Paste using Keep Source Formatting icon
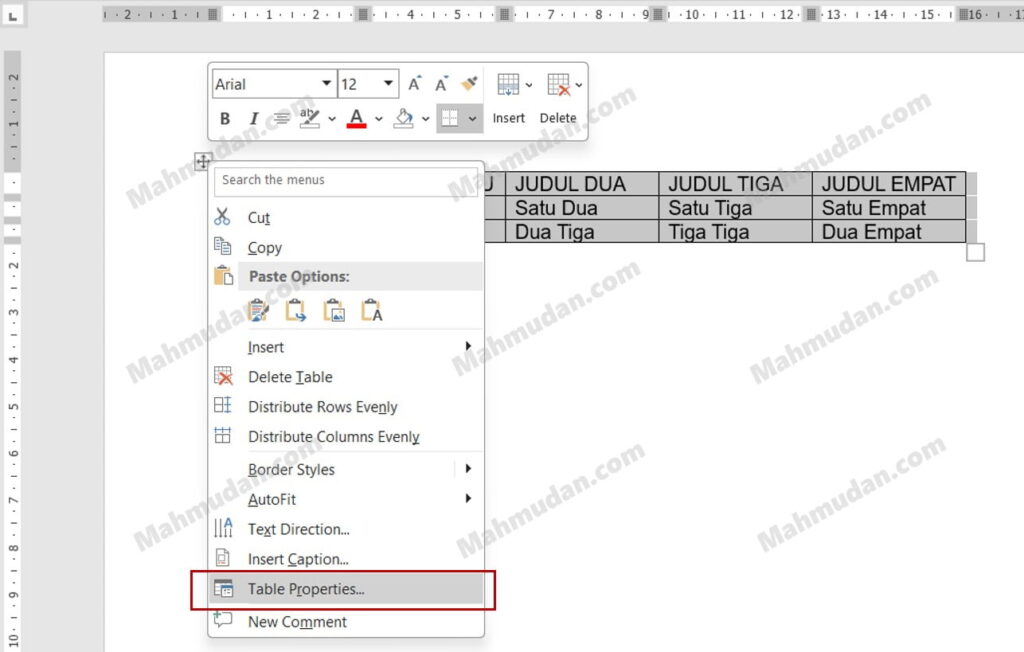1024x652 pixels. click(x=259, y=311)
